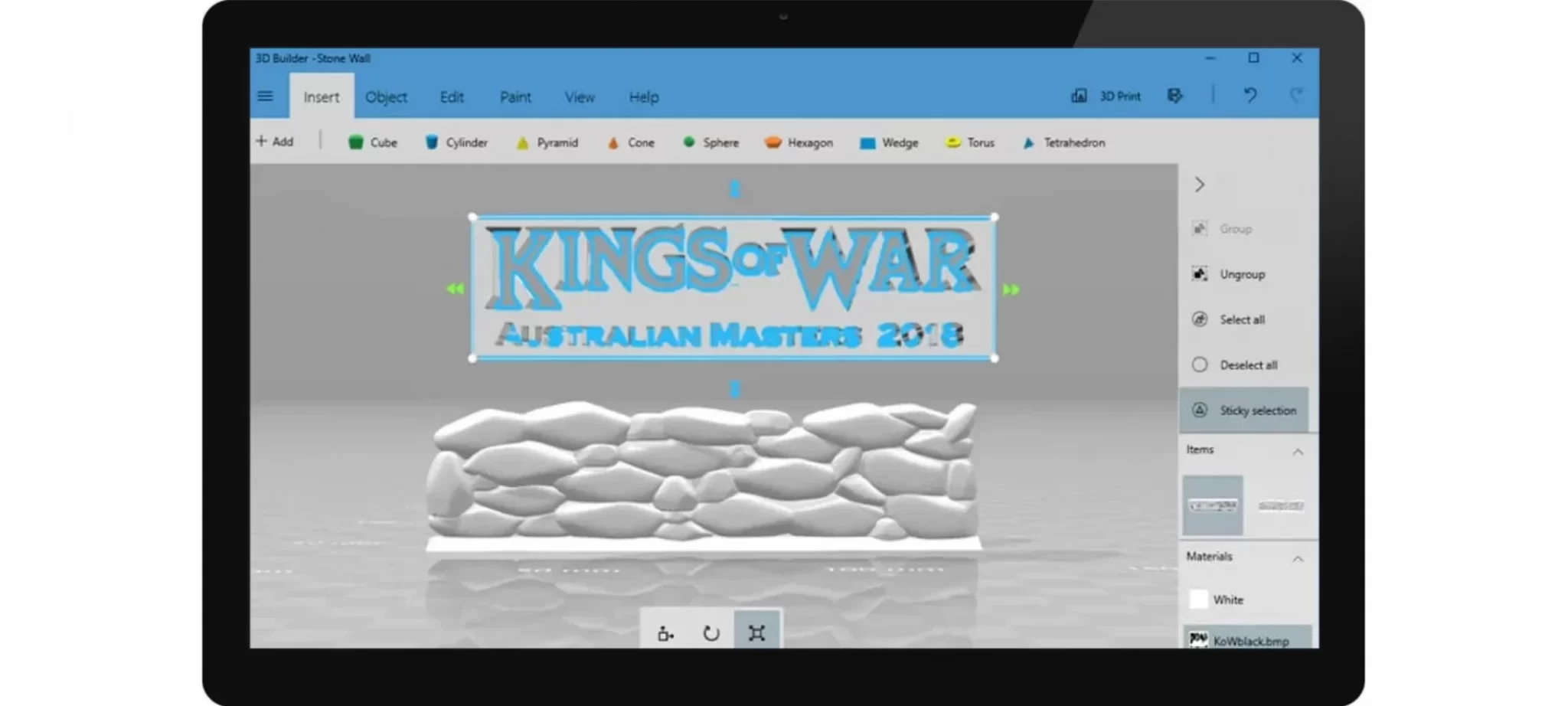This screenshot has width=1568, height=706.
Task: Click the right green width arrow handle
Action: point(1011,289)
